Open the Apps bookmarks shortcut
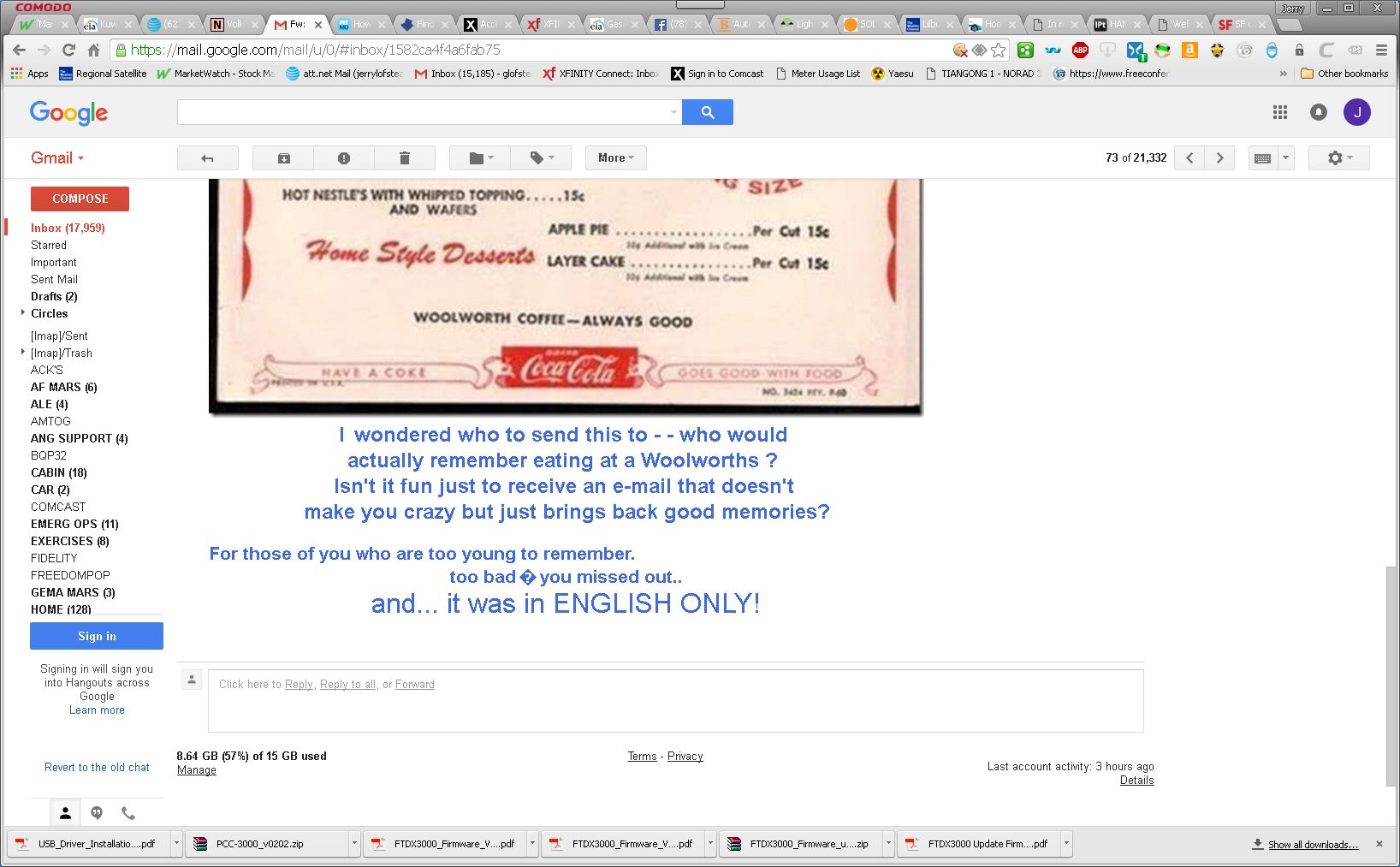1400x867 pixels. click(30, 74)
